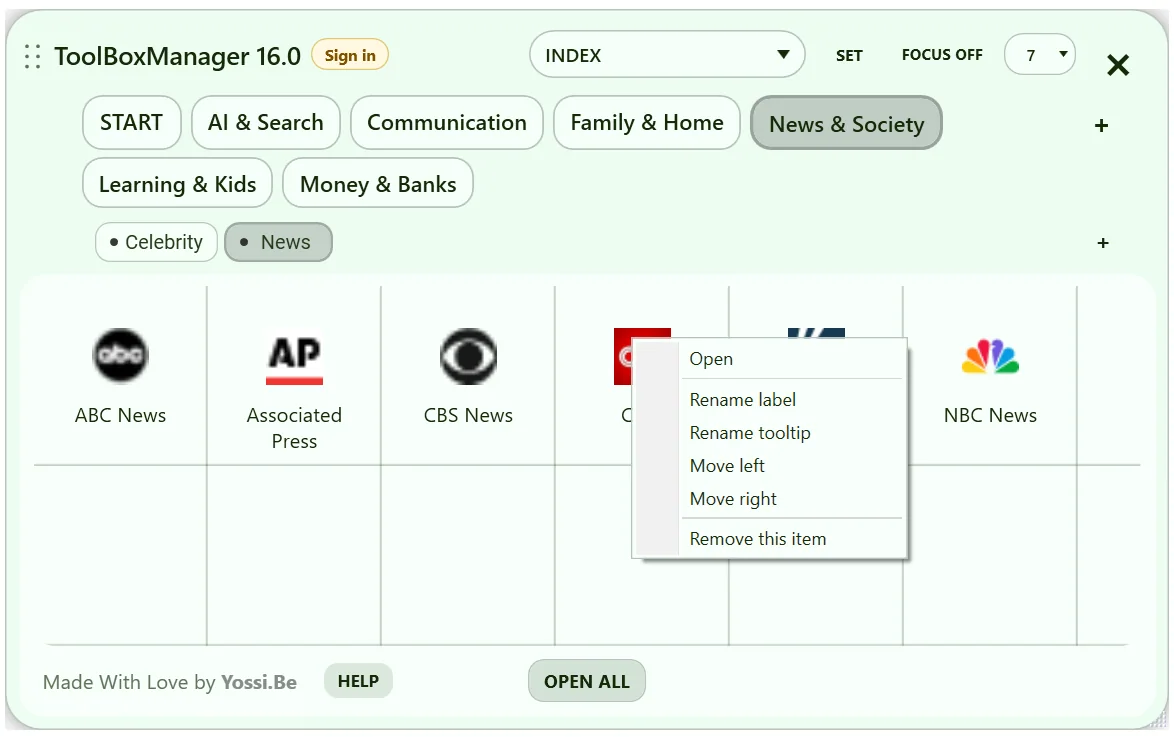Screen dimensions: 1174x738
Task: Go to the Family & Home tab
Action: tap(647, 123)
